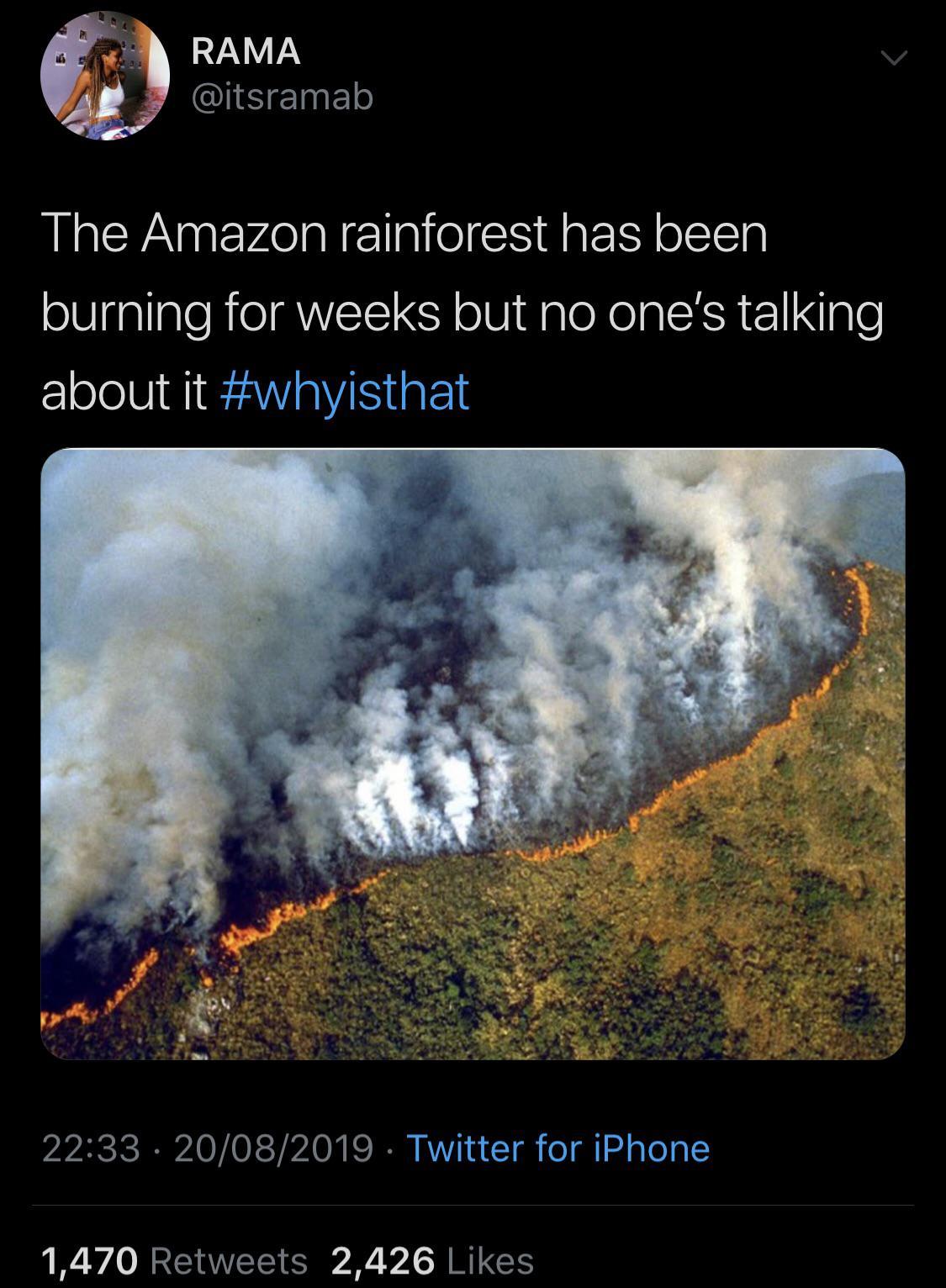Open the #whyisthat hashtag
The image size is (946, 1288).
coord(346,391)
